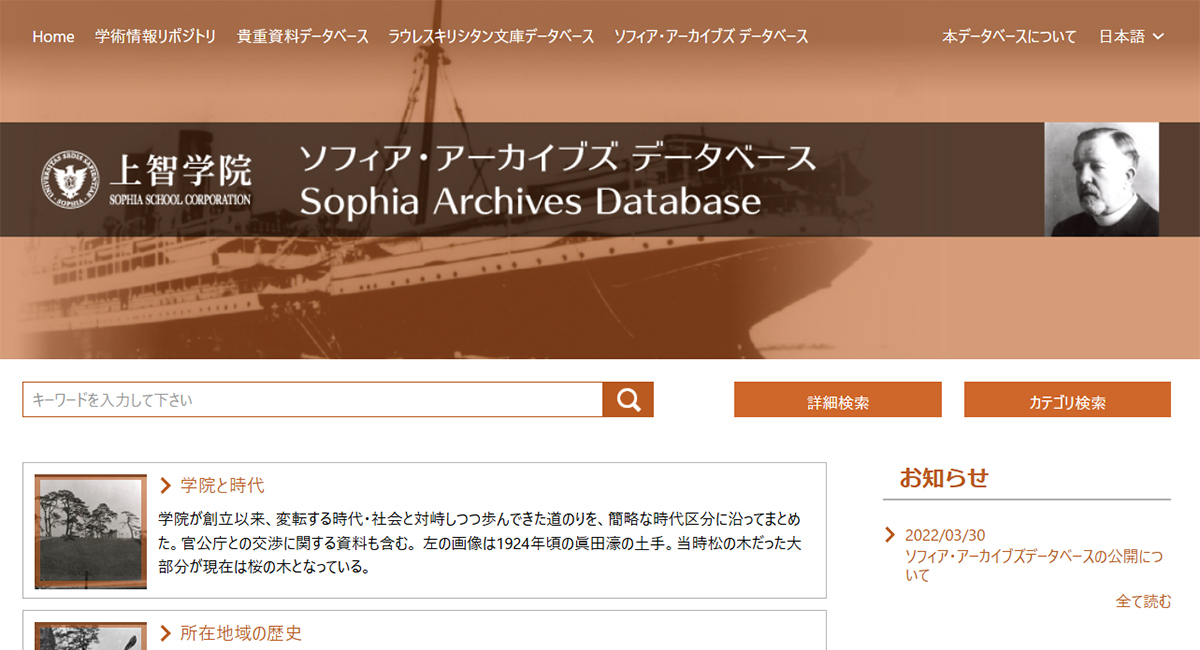The height and width of the screenshot is (650, 1200).
Task: Click the magnifying glass search button
Action: click(628, 400)
